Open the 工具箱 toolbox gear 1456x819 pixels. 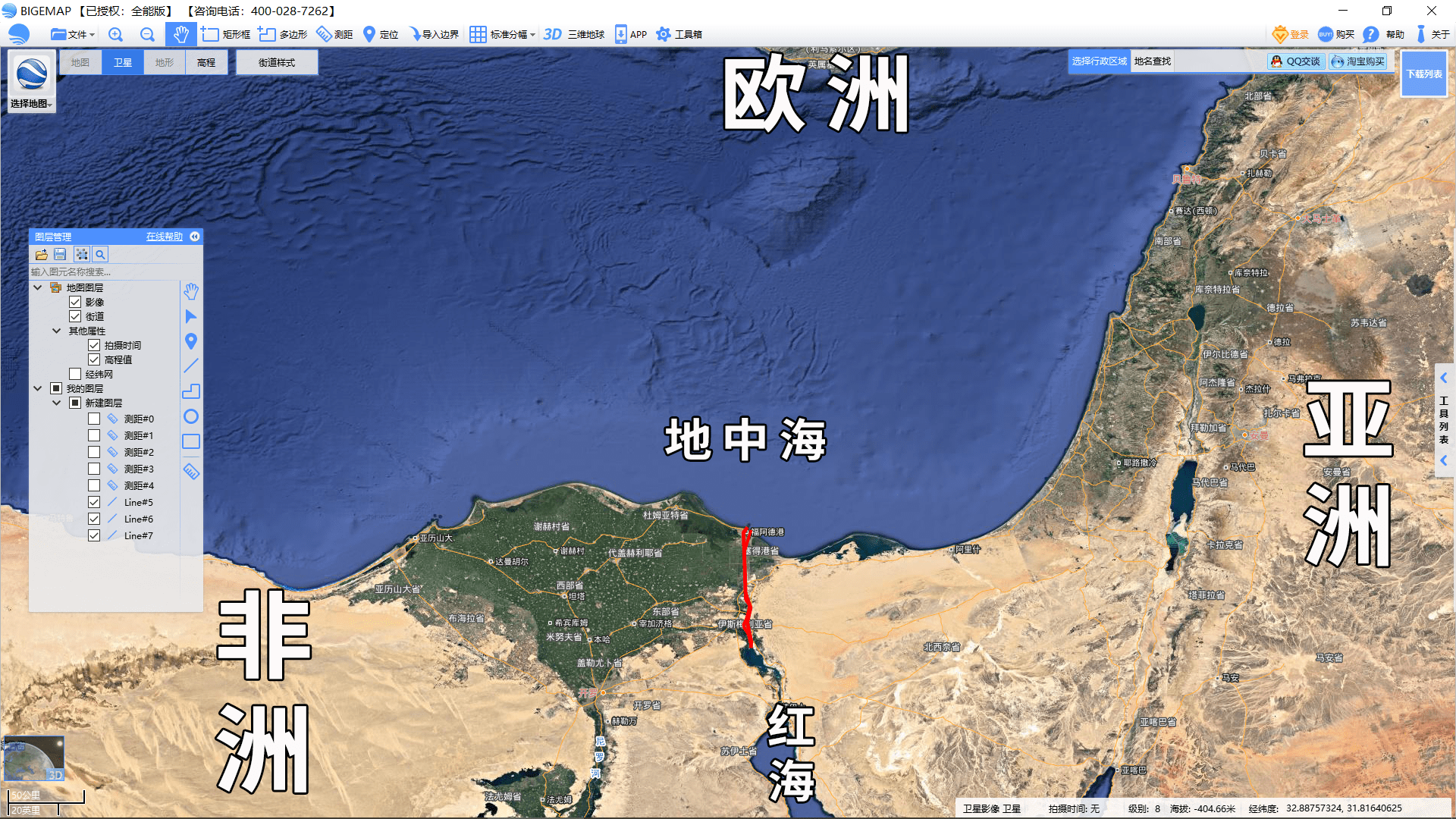pos(679,34)
